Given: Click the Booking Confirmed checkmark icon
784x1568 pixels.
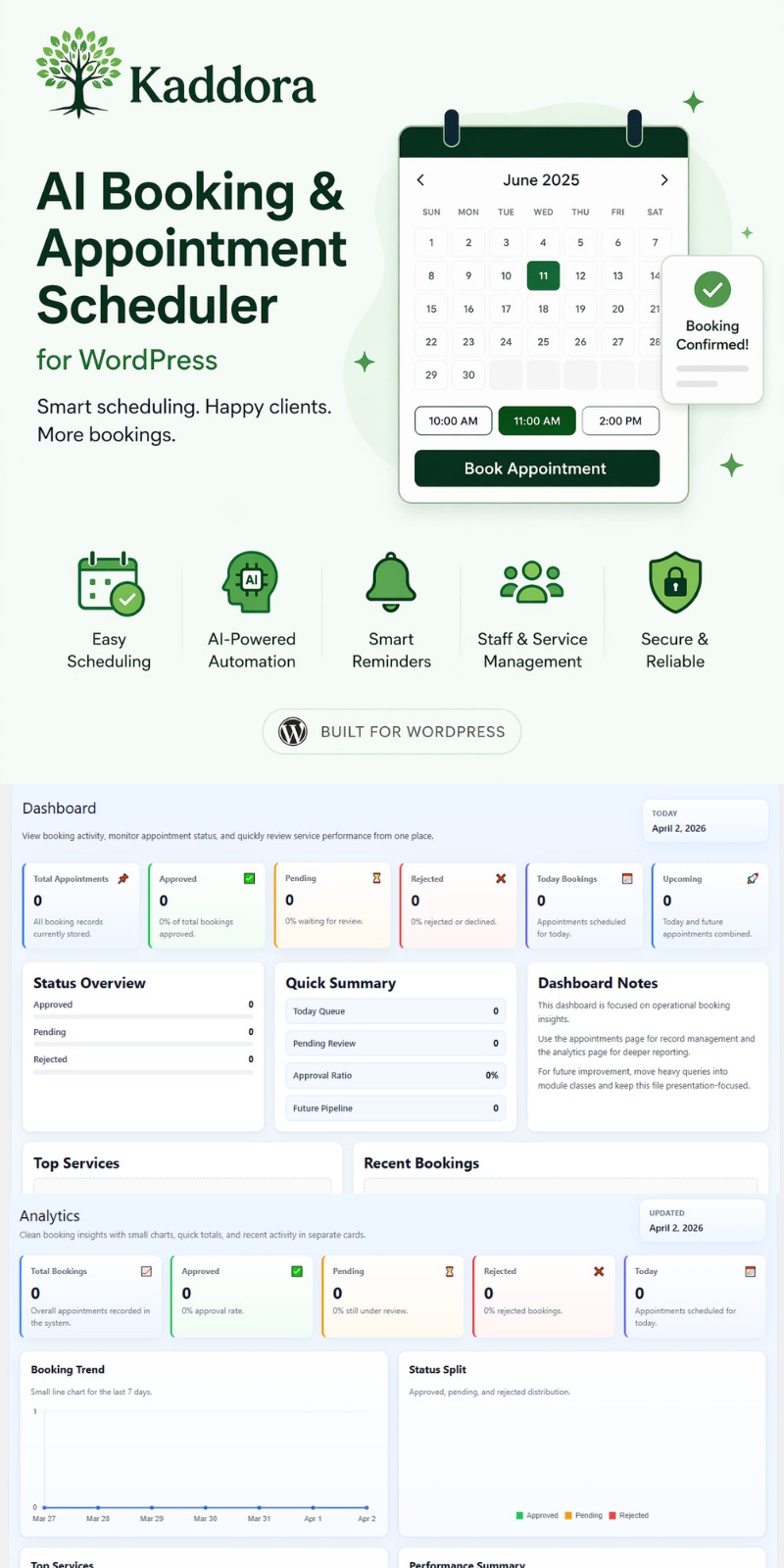Looking at the screenshot, I should click(x=712, y=289).
